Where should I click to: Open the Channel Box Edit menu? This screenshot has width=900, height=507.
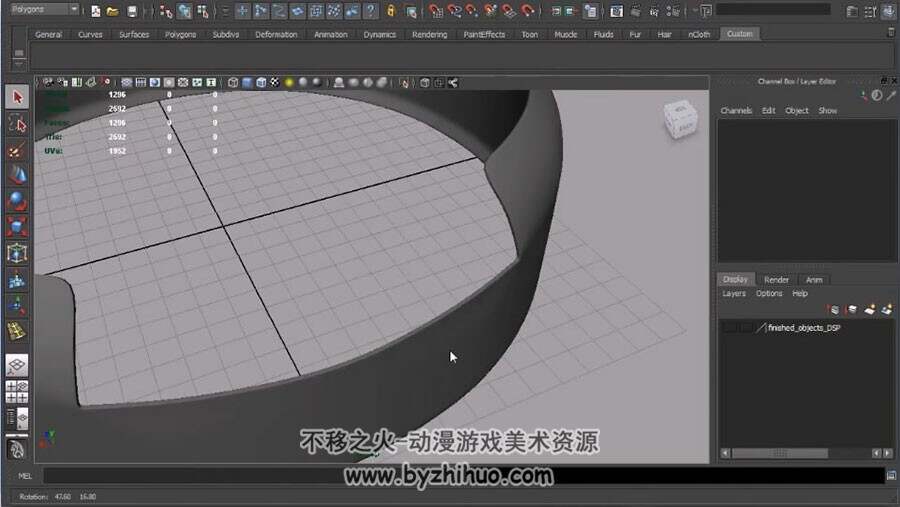click(769, 111)
